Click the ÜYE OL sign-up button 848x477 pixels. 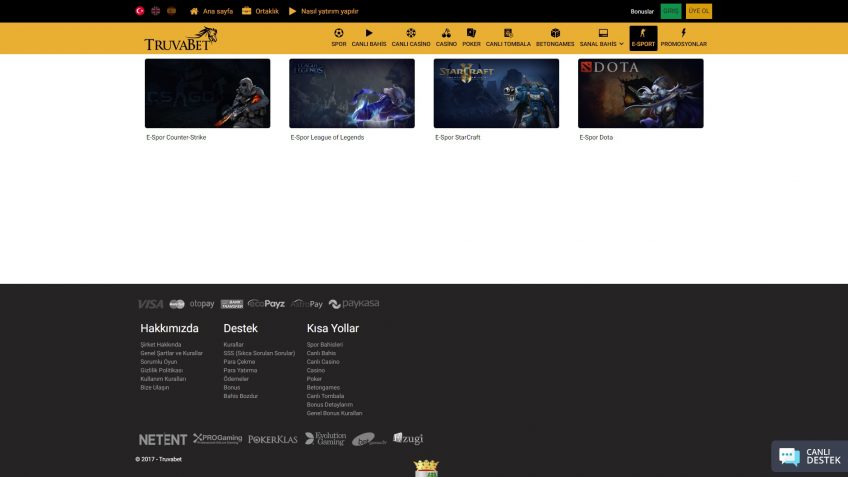(699, 11)
